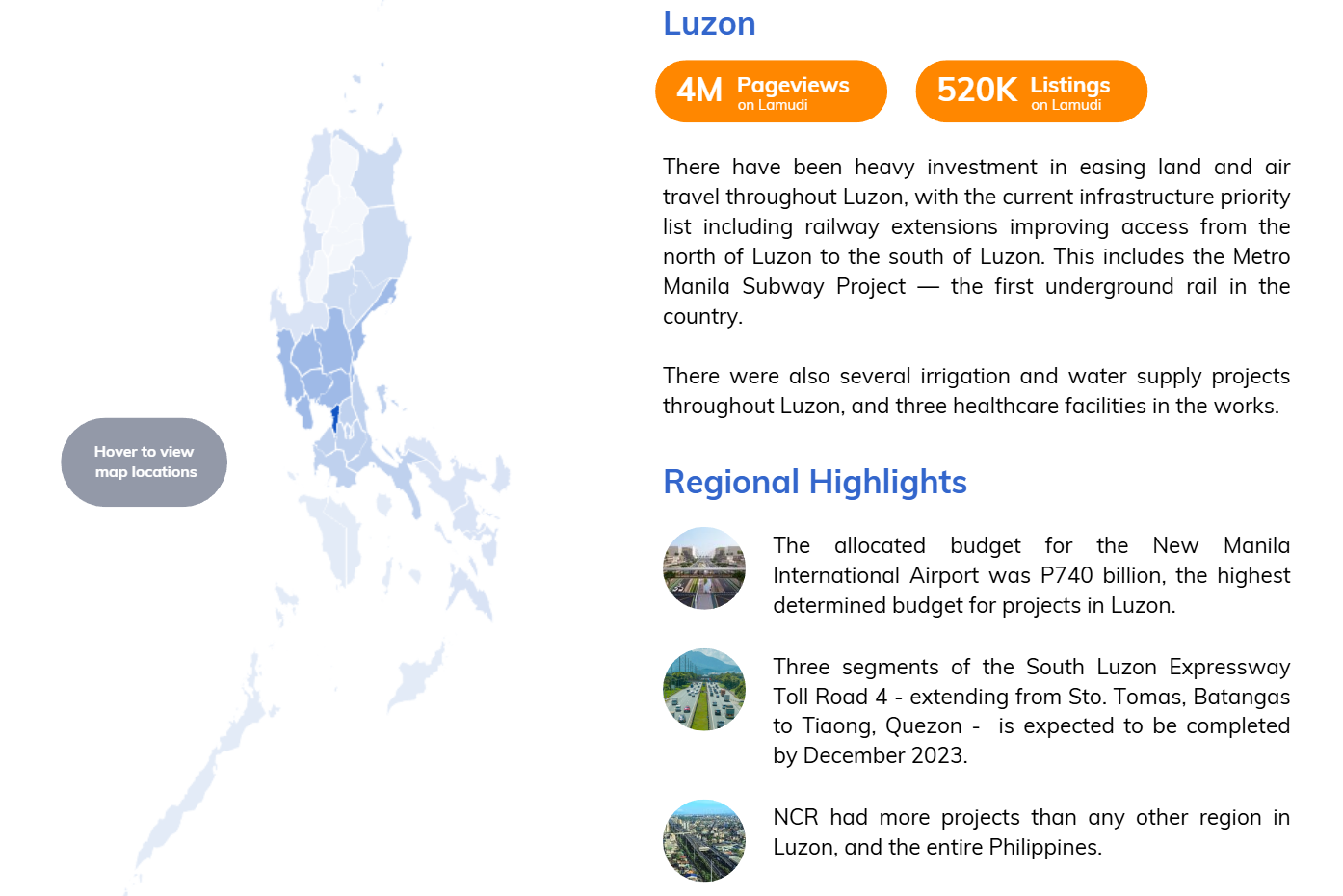
Task: Click the 4M Pageviews orange badge
Action: [771, 92]
